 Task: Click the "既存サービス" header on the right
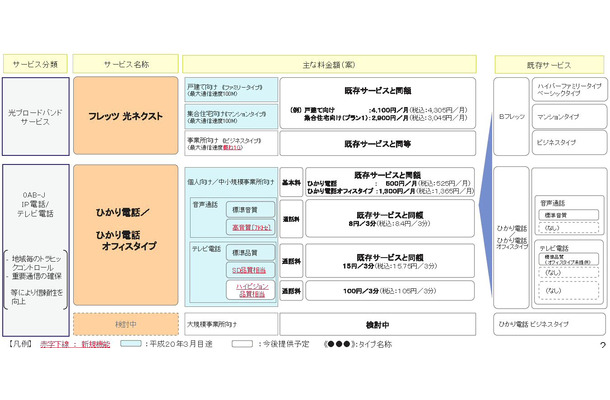[549, 65]
